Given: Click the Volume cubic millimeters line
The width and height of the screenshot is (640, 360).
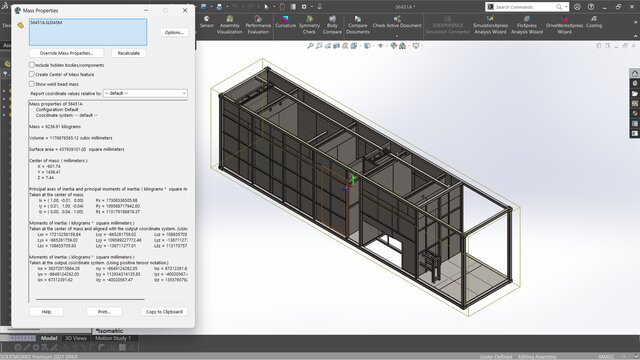Looking at the screenshot, I should (71, 138).
